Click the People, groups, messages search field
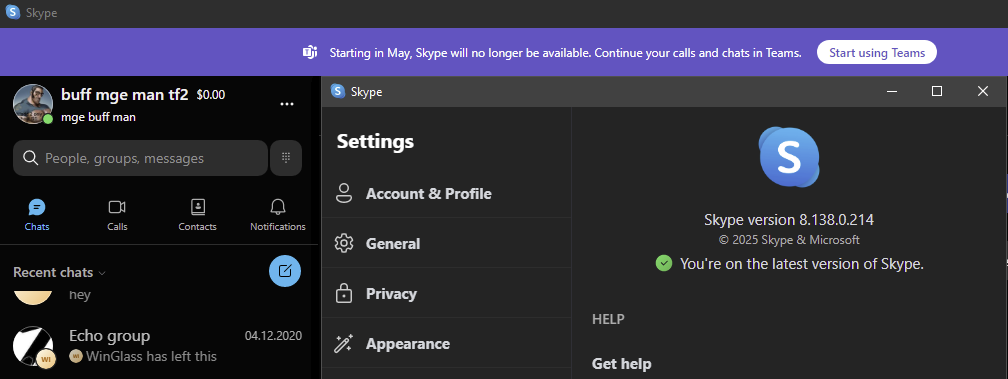The image size is (1008, 379). [x=140, y=158]
